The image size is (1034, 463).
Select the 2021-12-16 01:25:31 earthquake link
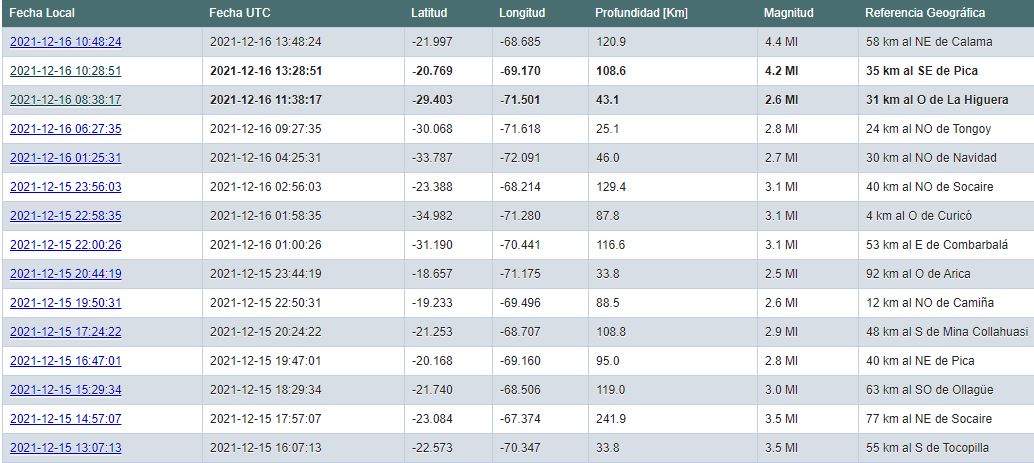click(65, 158)
